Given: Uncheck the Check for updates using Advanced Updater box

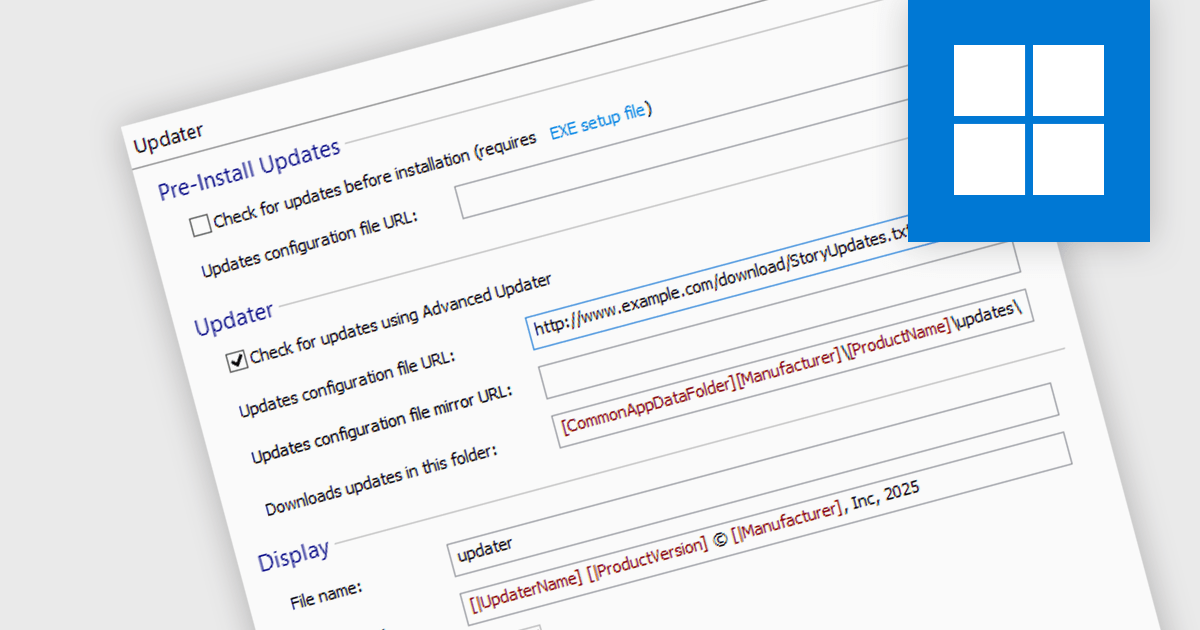Looking at the screenshot, I should point(237,360).
